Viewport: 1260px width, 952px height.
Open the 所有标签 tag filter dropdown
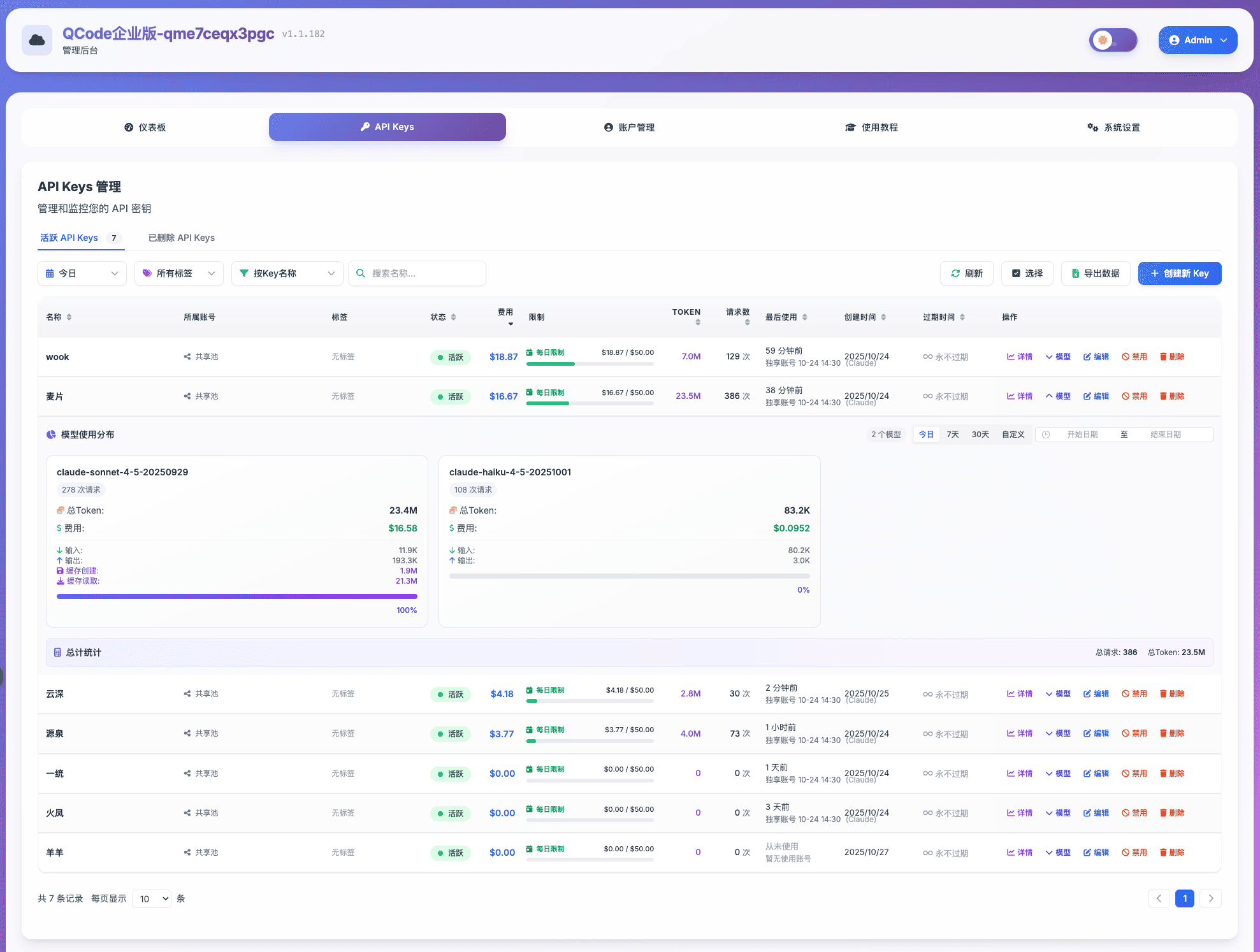178,273
